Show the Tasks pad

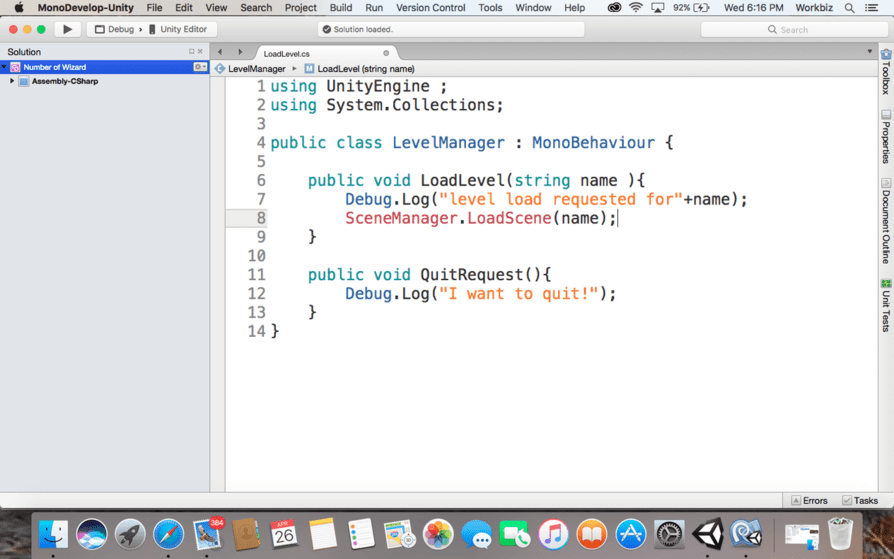pyautogui.click(x=860, y=500)
